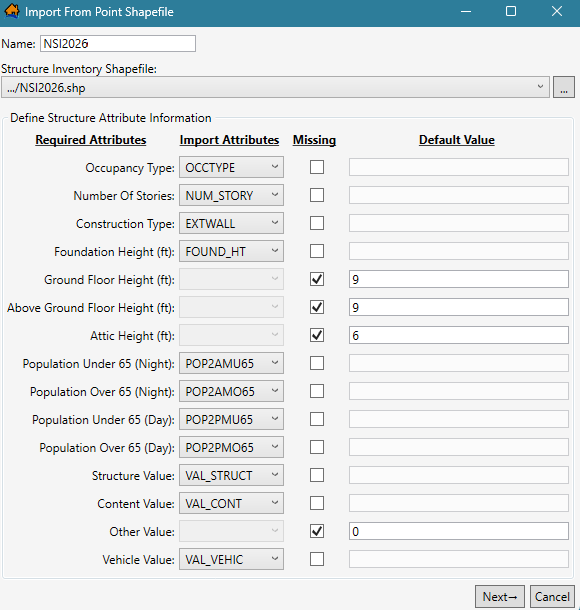Uncheck Missing for Above Ground Floor Height
Screen dimensions: 580x610
click(317, 307)
